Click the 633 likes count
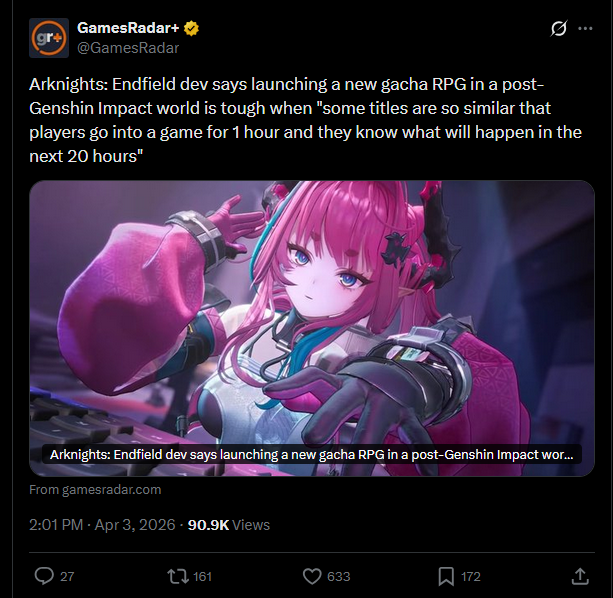Image resolution: width=613 pixels, height=598 pixels. coord(339,577)
